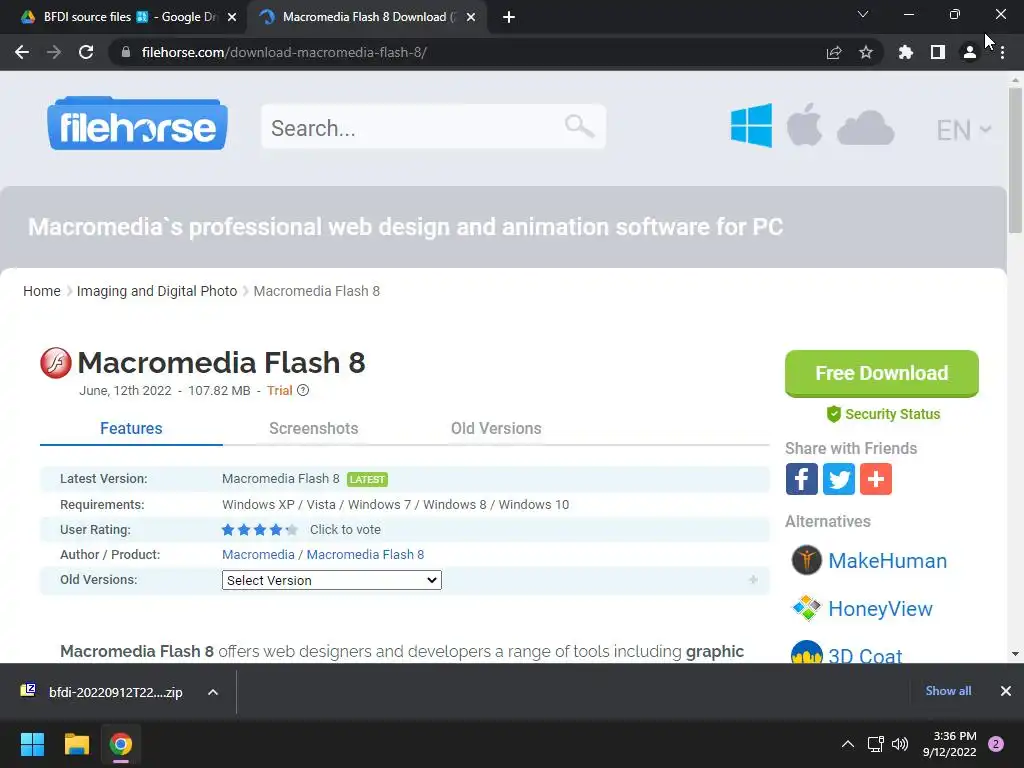The width and height of the screenshot is (1024, 768).
Task: Click Home breadcrumb link
Action: point(42,291)
